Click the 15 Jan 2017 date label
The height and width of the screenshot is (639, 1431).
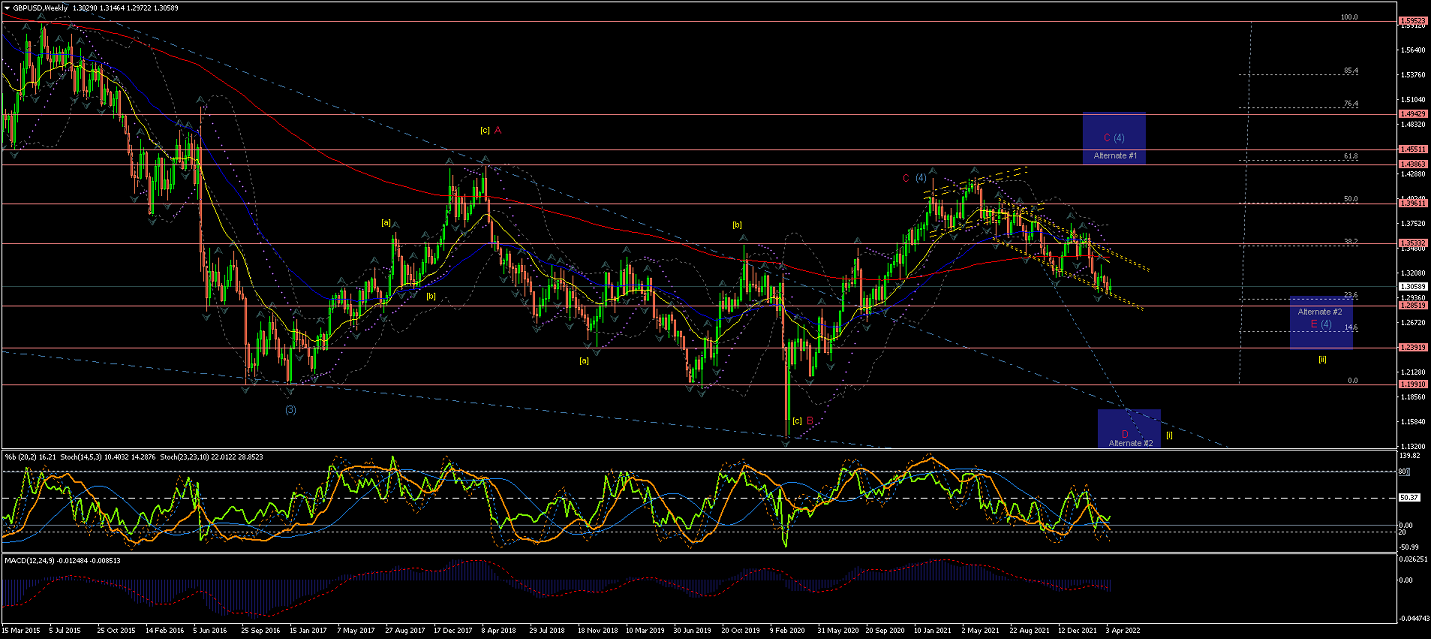click(306, 632)
